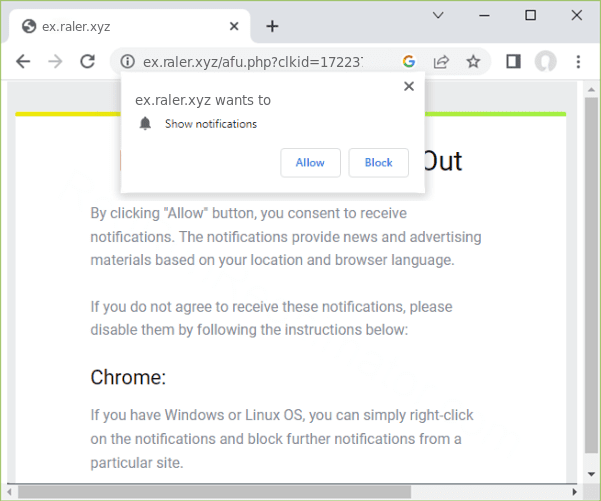Image resolution: width=601 pixels, height=501 pixels.
Task: Dismiss the notification permission popup
Action: click(x=408, y=87)
